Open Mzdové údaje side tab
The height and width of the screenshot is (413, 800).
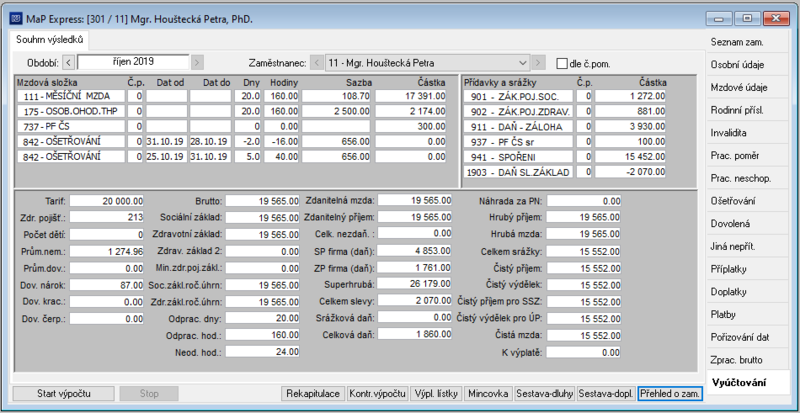point(748,87)
